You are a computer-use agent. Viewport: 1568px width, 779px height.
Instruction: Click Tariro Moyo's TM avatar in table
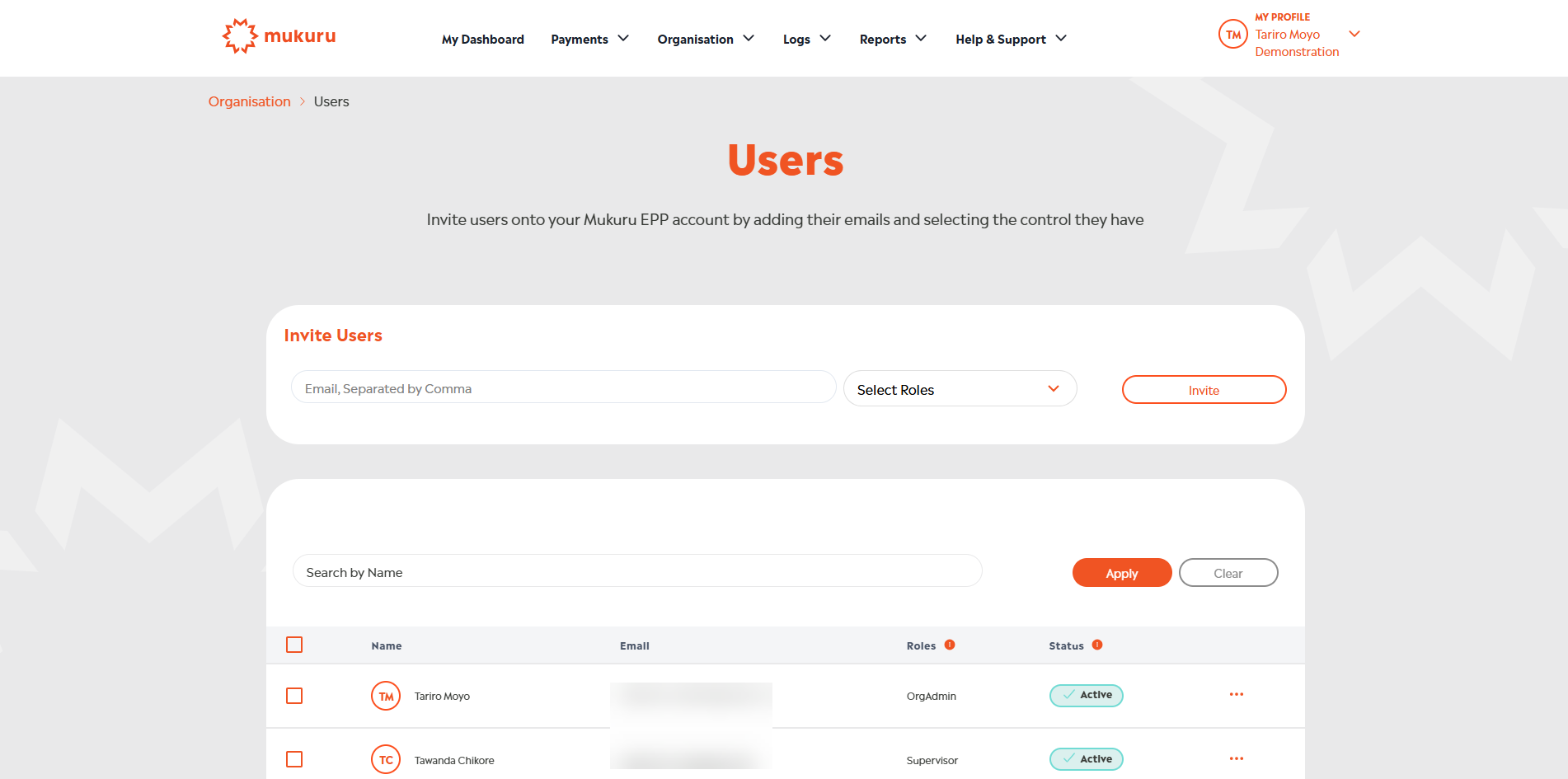[x=386, y=697]
